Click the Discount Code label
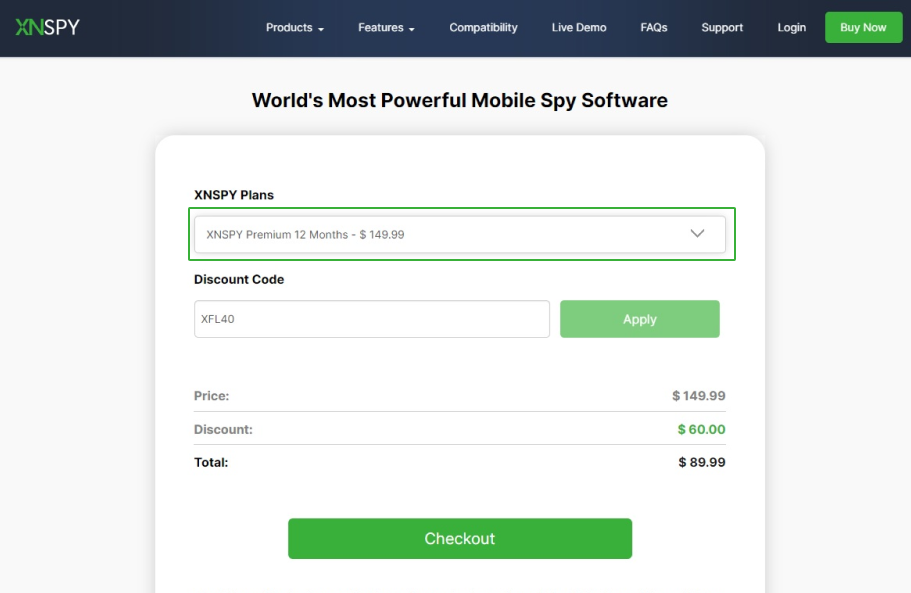 tap(239, 280)
